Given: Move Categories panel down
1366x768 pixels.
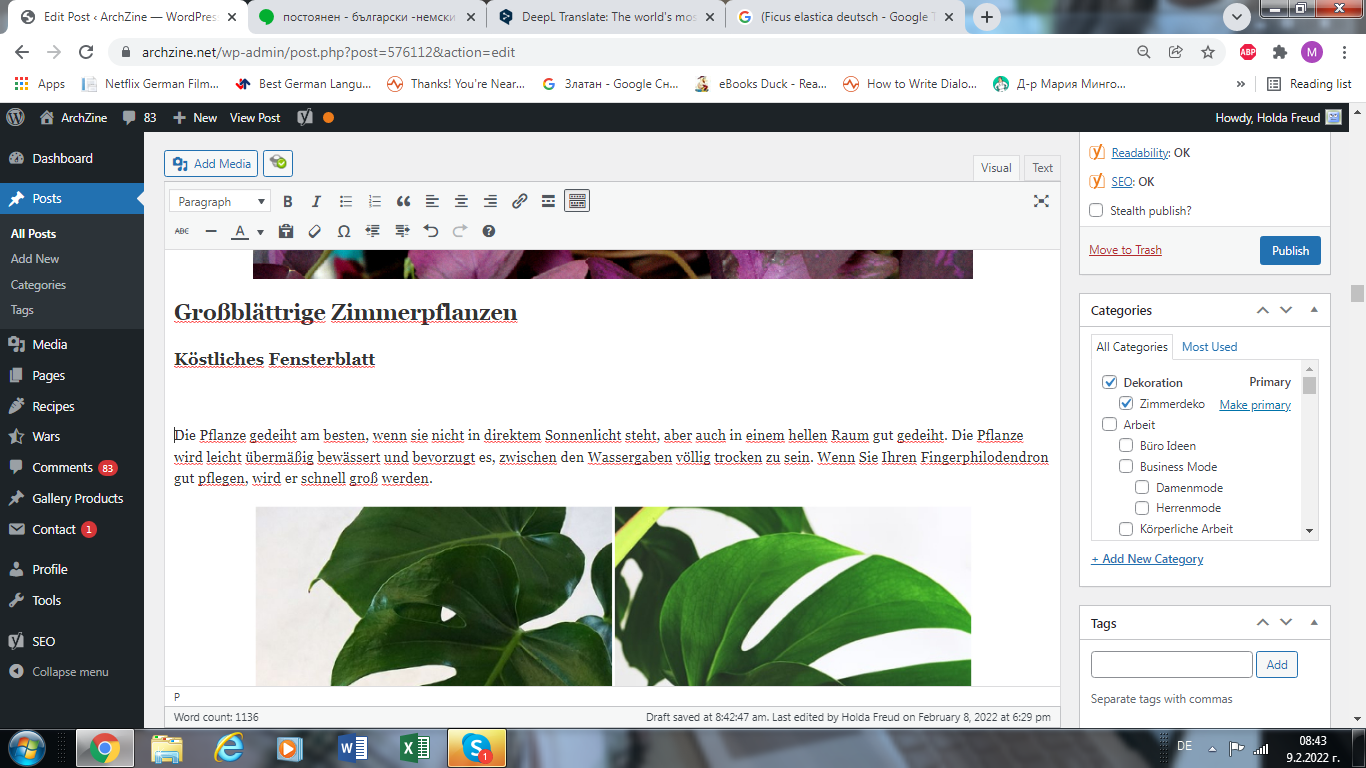Looking at the screenshot, I should [x=1286, y=310].
